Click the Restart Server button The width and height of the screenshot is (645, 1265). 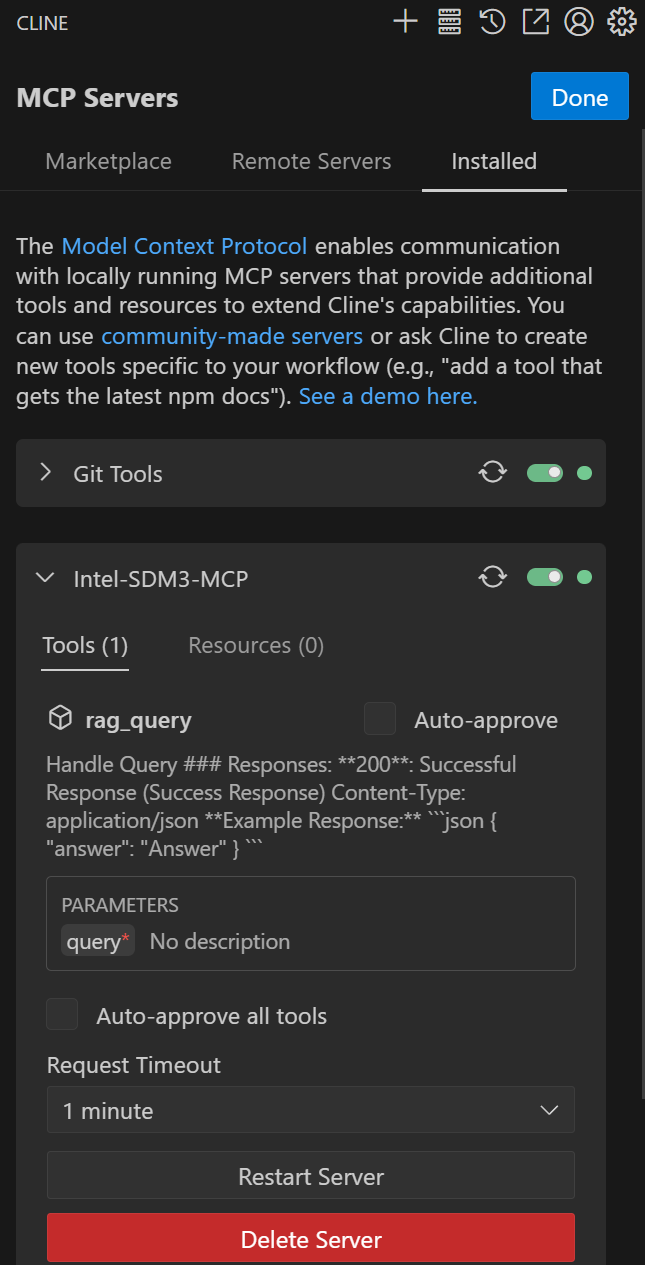311,1176
